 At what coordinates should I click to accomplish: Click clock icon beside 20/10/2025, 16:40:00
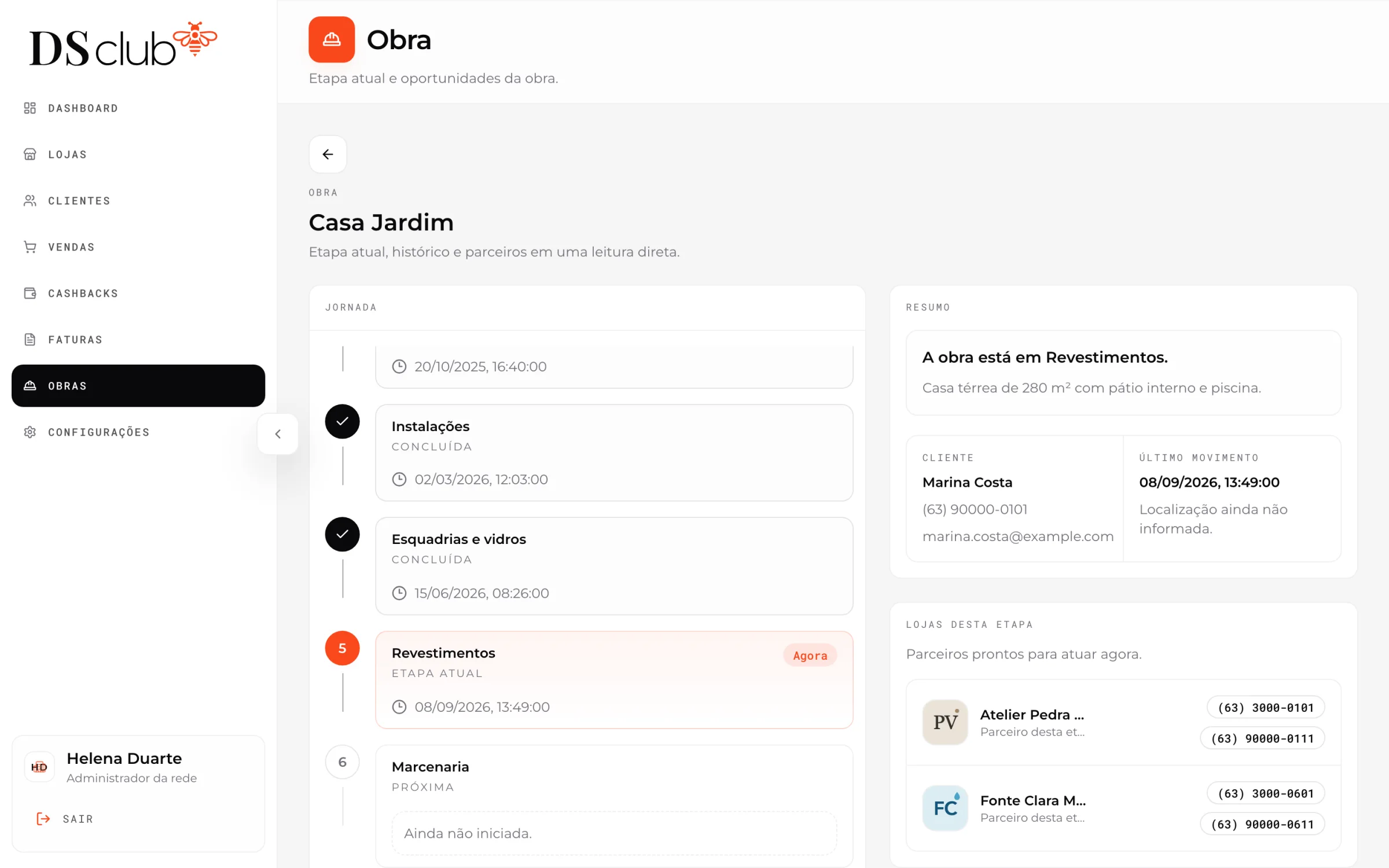tap(399, 367)
